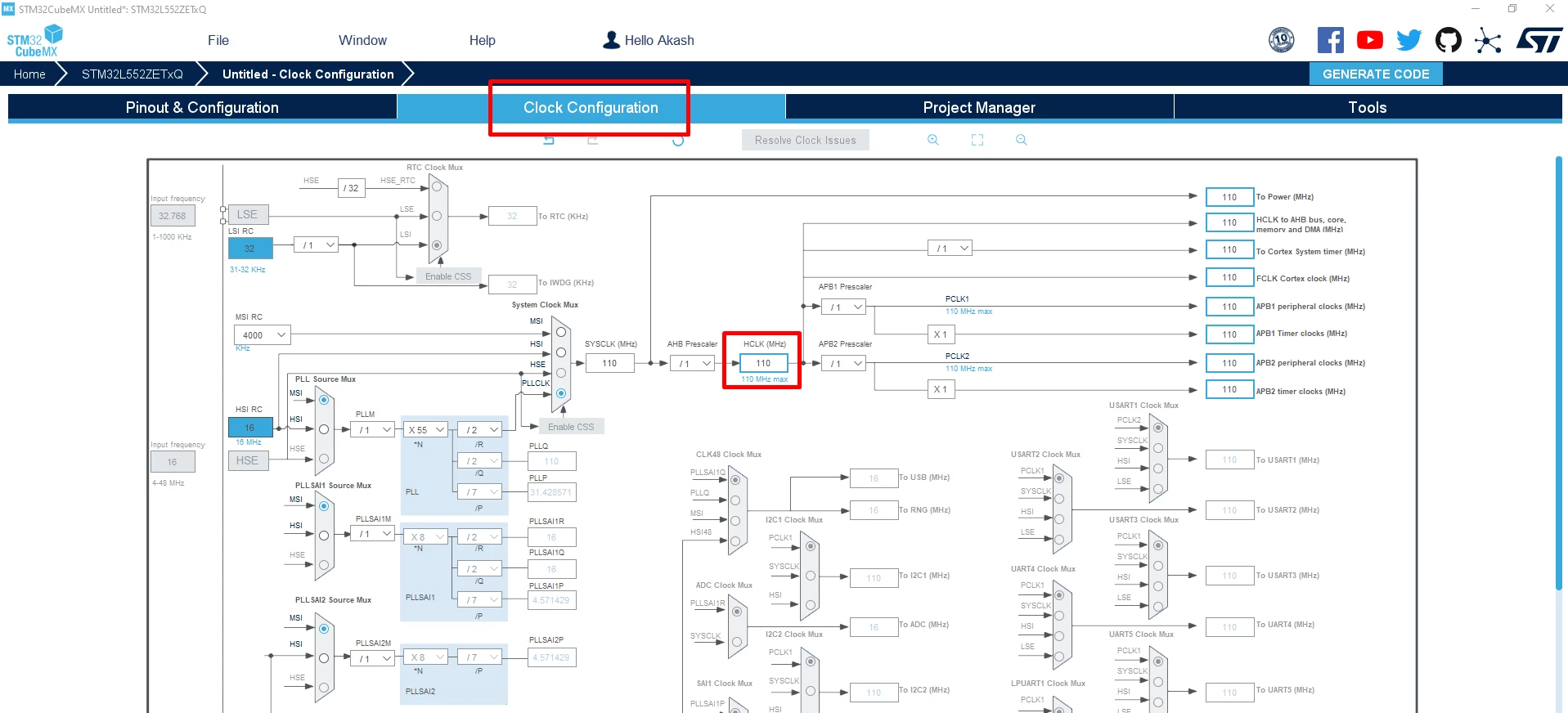Open the PLLSAI1 X 8 multiplier dropdown
This screenshot has width=1568, height=713.
coord(425,537)
